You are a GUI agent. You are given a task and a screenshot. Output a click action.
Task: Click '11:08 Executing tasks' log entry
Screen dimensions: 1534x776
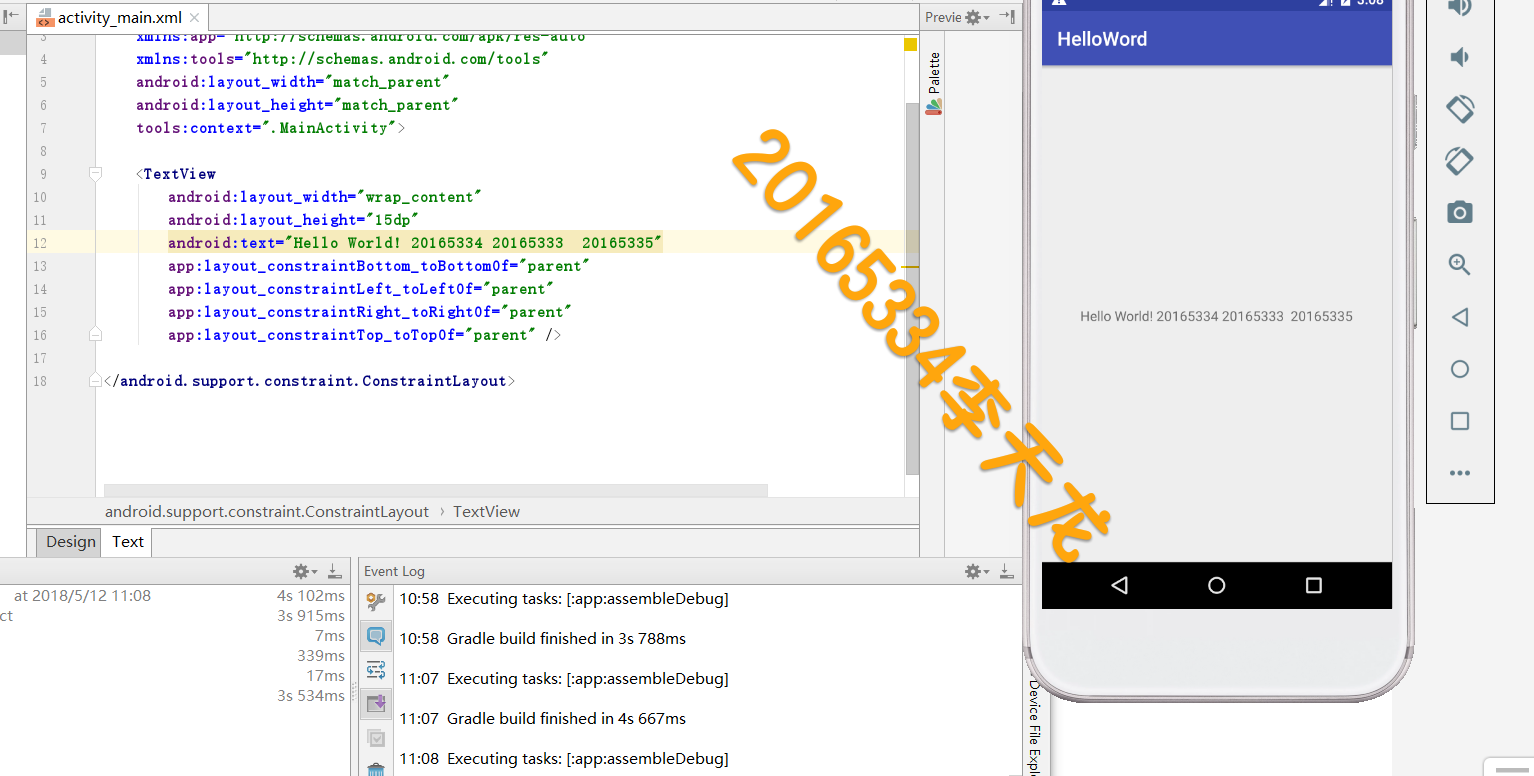pos(564,758)
